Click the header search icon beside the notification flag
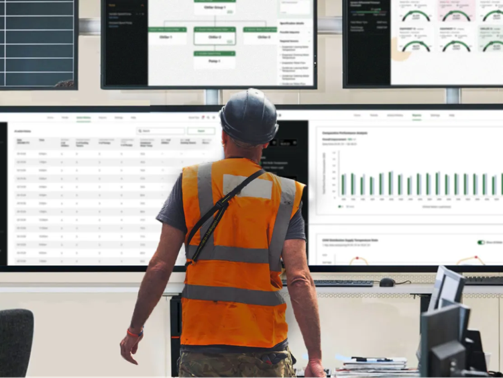Viewport: 503px width, 378px height. coord(208,118)
